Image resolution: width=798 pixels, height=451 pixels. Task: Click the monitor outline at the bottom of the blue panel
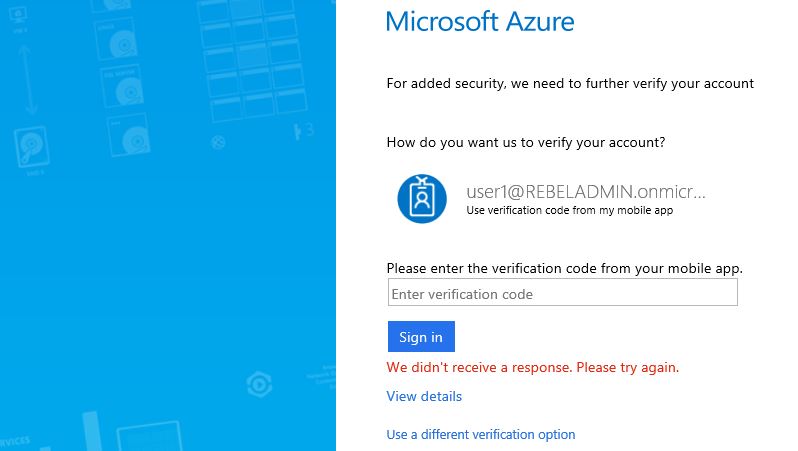click(150, 436)
